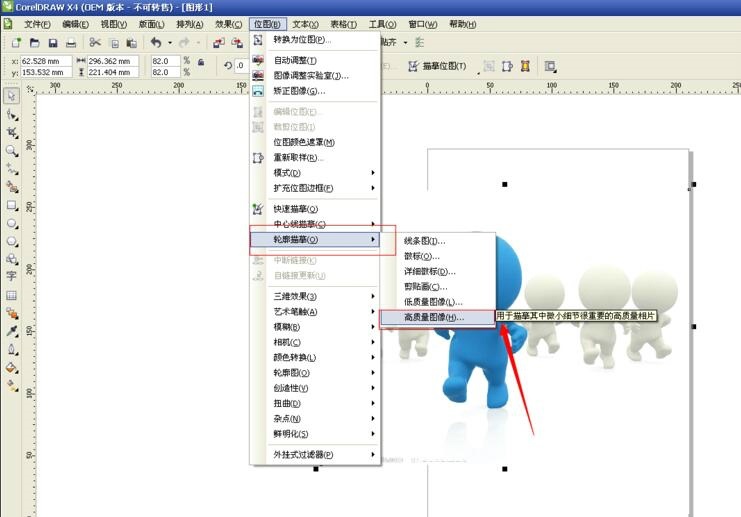Click the Undo arrow icon
Image resolution: width=741 pixels, height=517 pixels.
[156, 43]
